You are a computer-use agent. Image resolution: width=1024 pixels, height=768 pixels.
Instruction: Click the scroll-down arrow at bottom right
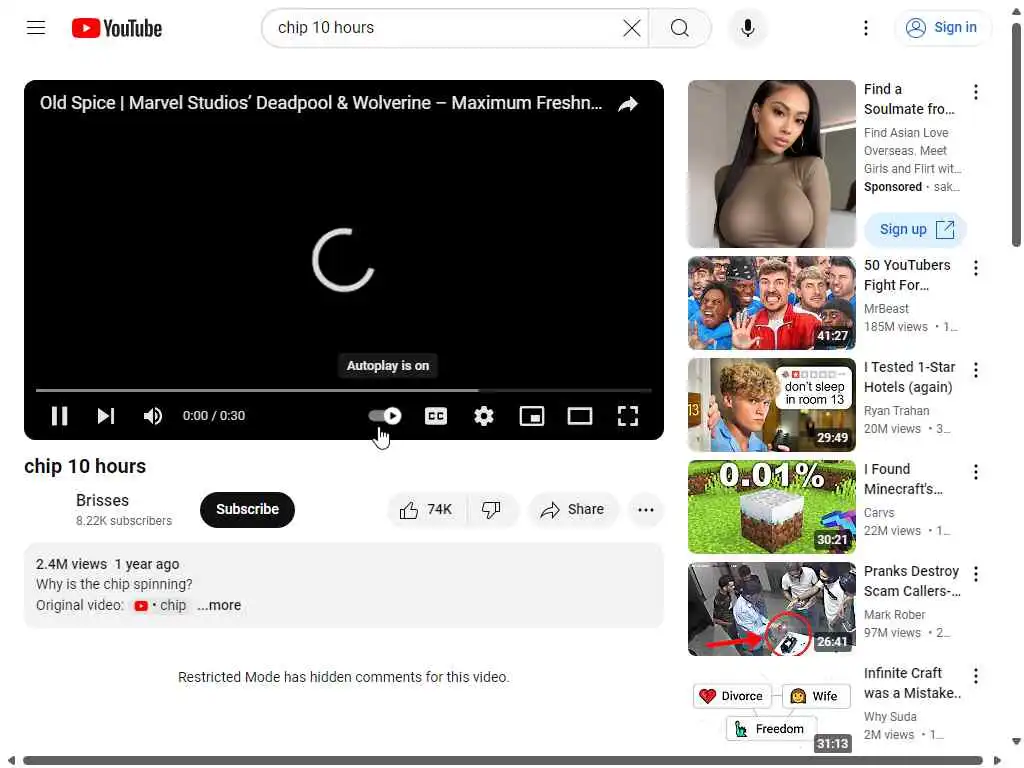(1016, 741)
